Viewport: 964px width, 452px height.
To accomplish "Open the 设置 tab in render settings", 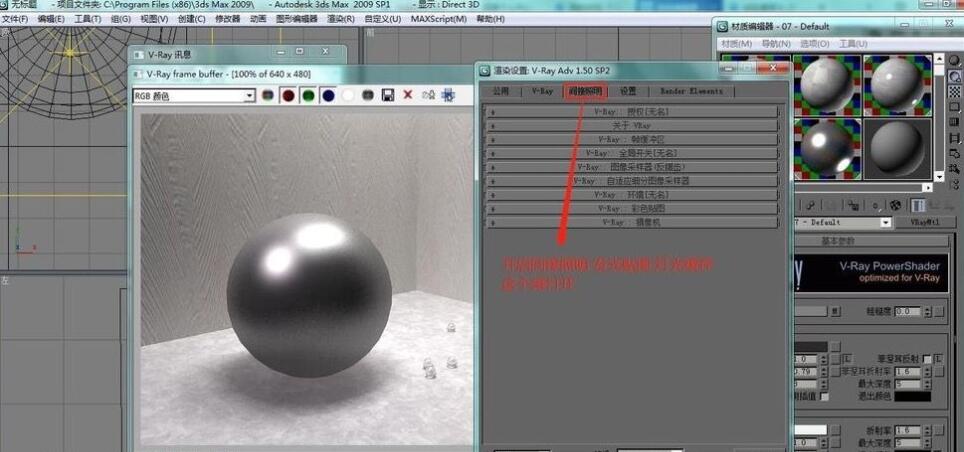I will click(x=628, y=91).
